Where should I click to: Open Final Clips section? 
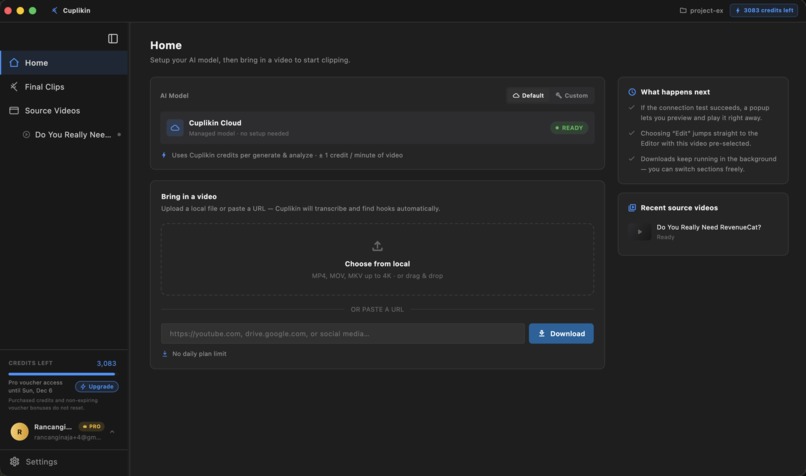click(64, 87)
